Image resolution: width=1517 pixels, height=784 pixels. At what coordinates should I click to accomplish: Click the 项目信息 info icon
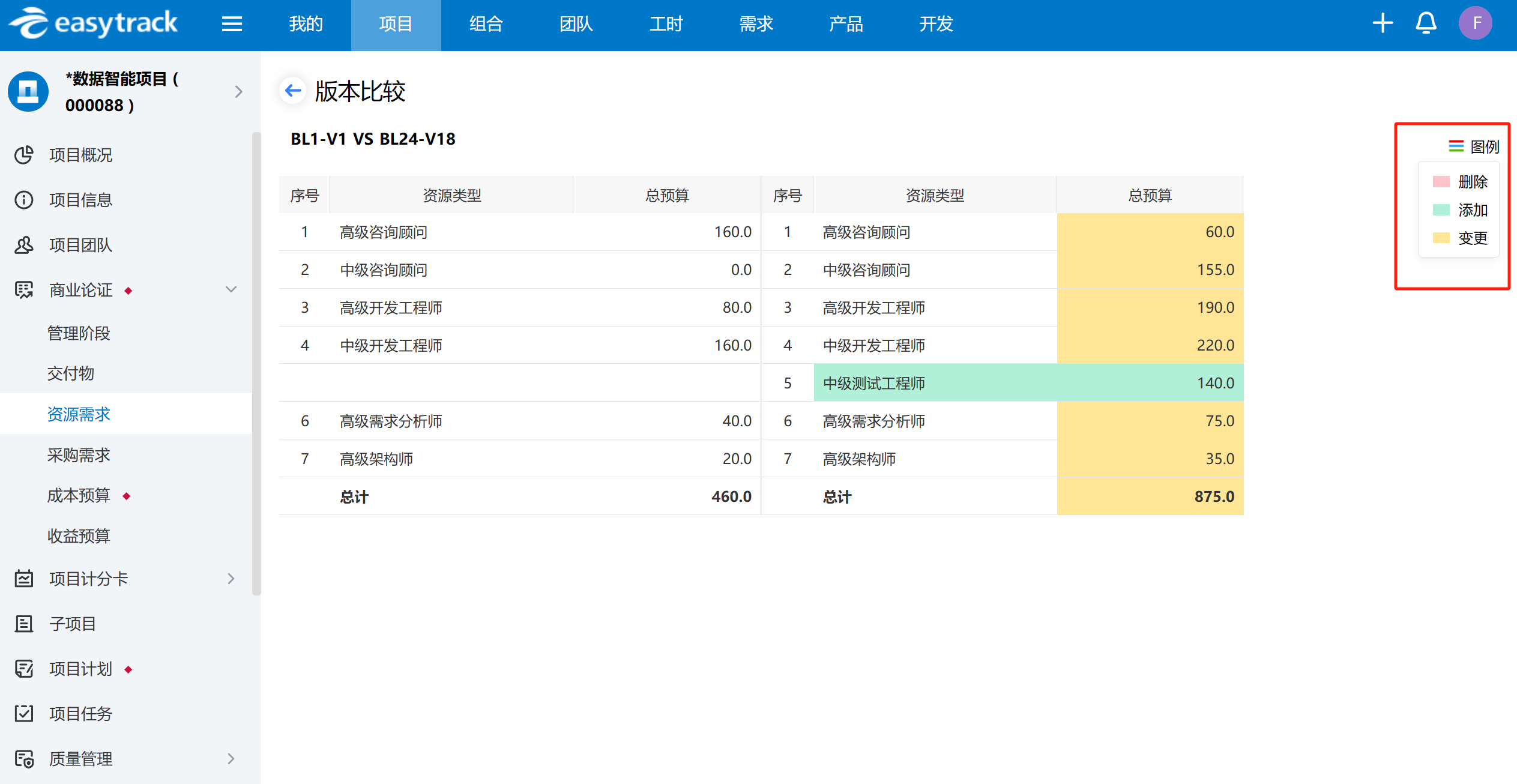(x=23, y=199)
